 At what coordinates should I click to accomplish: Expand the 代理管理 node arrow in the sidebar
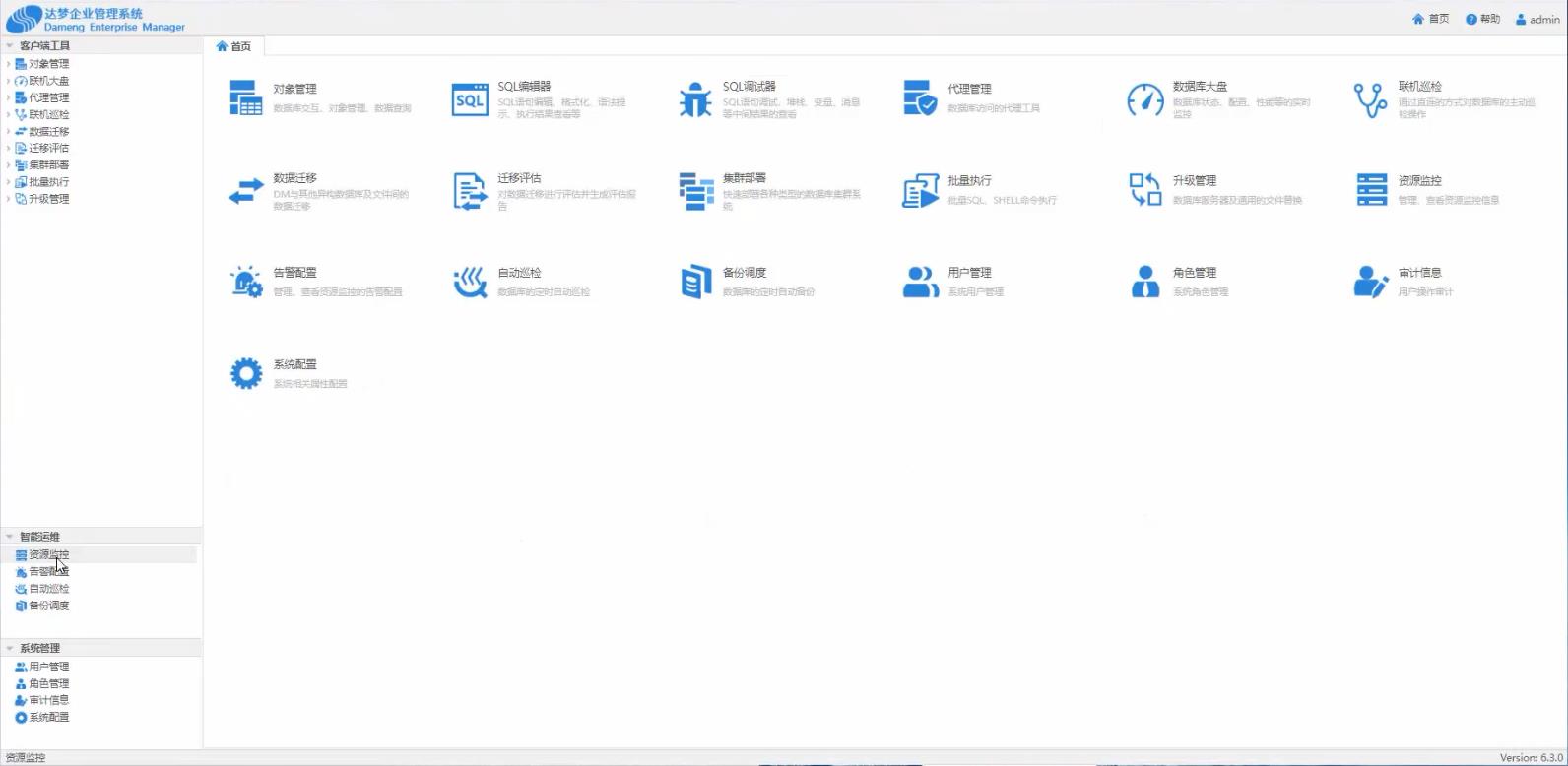[x=8, y=97]
